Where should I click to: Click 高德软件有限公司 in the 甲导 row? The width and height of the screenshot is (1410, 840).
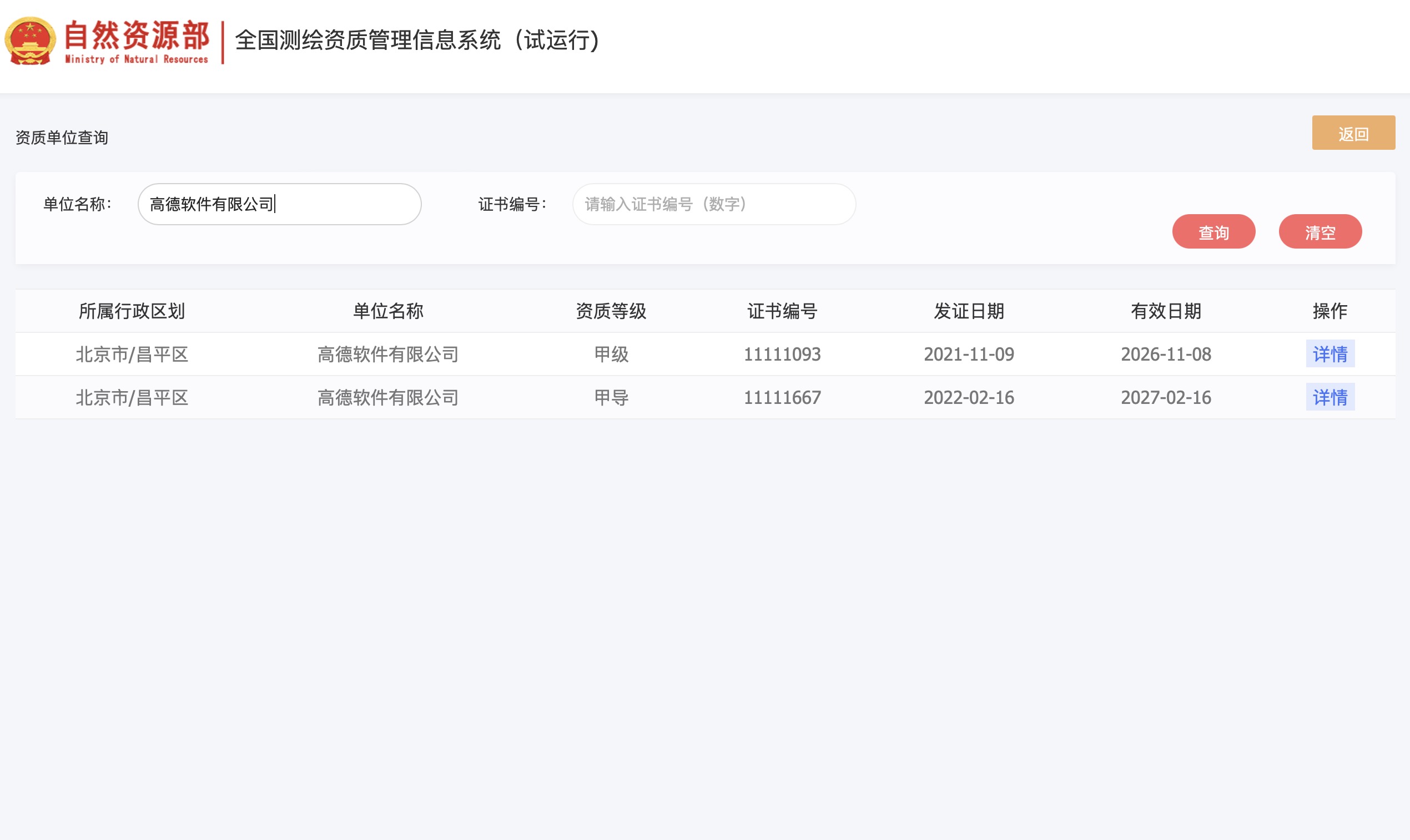[388, 398]
